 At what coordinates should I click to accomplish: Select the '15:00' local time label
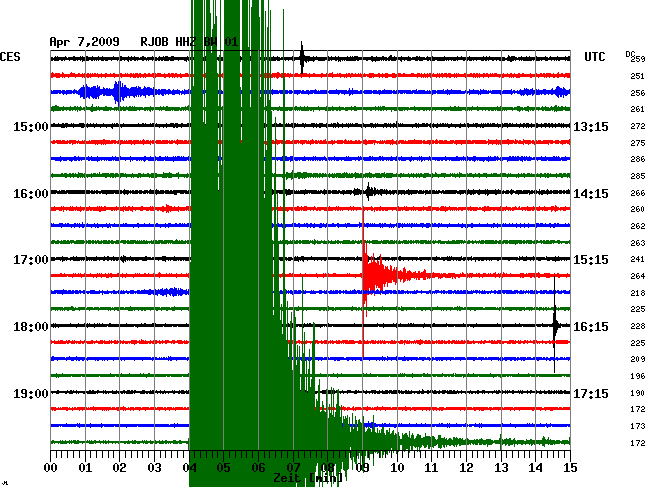[x=31, y=126]
